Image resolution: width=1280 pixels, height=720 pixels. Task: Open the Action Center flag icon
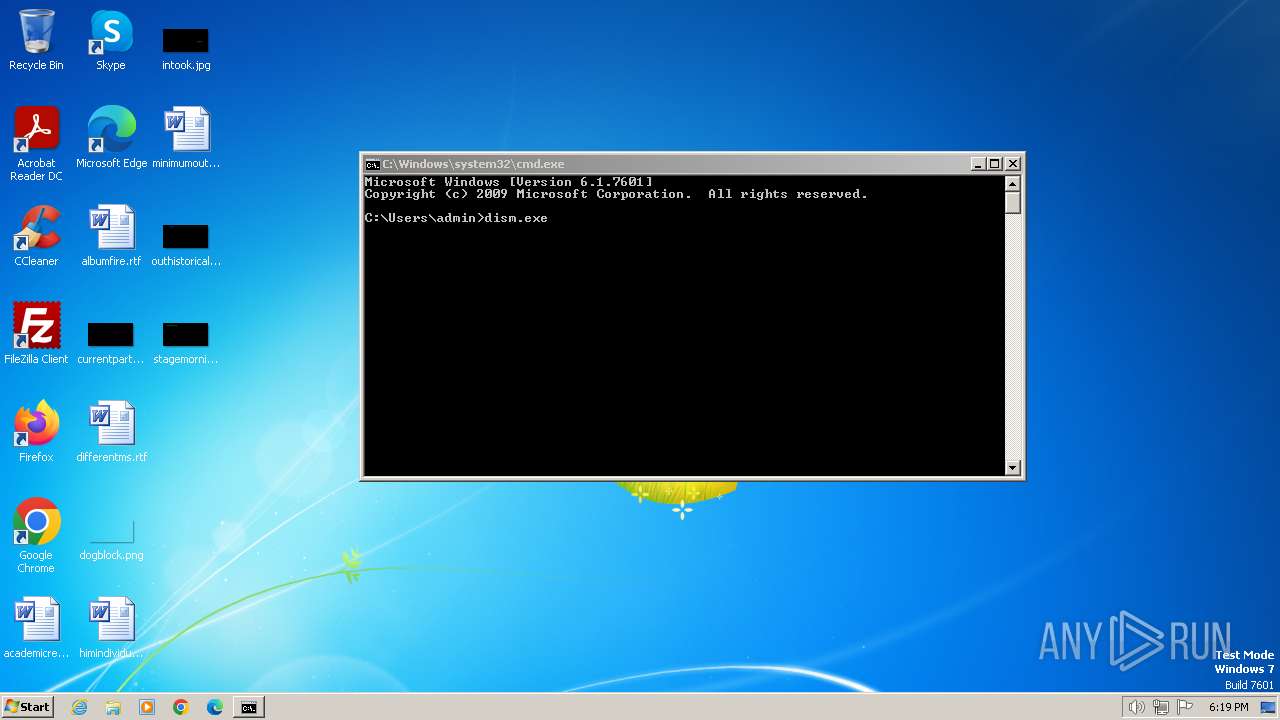pyautogui.click(x=1185, y=707)
